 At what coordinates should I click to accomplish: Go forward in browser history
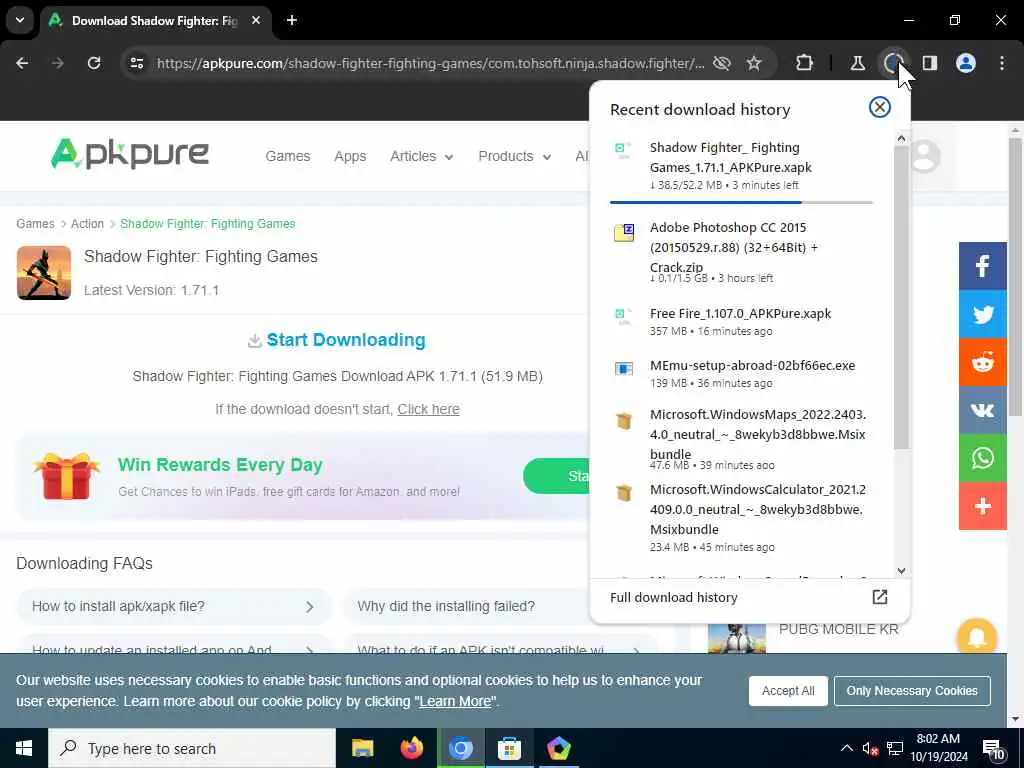pos(57,63)
